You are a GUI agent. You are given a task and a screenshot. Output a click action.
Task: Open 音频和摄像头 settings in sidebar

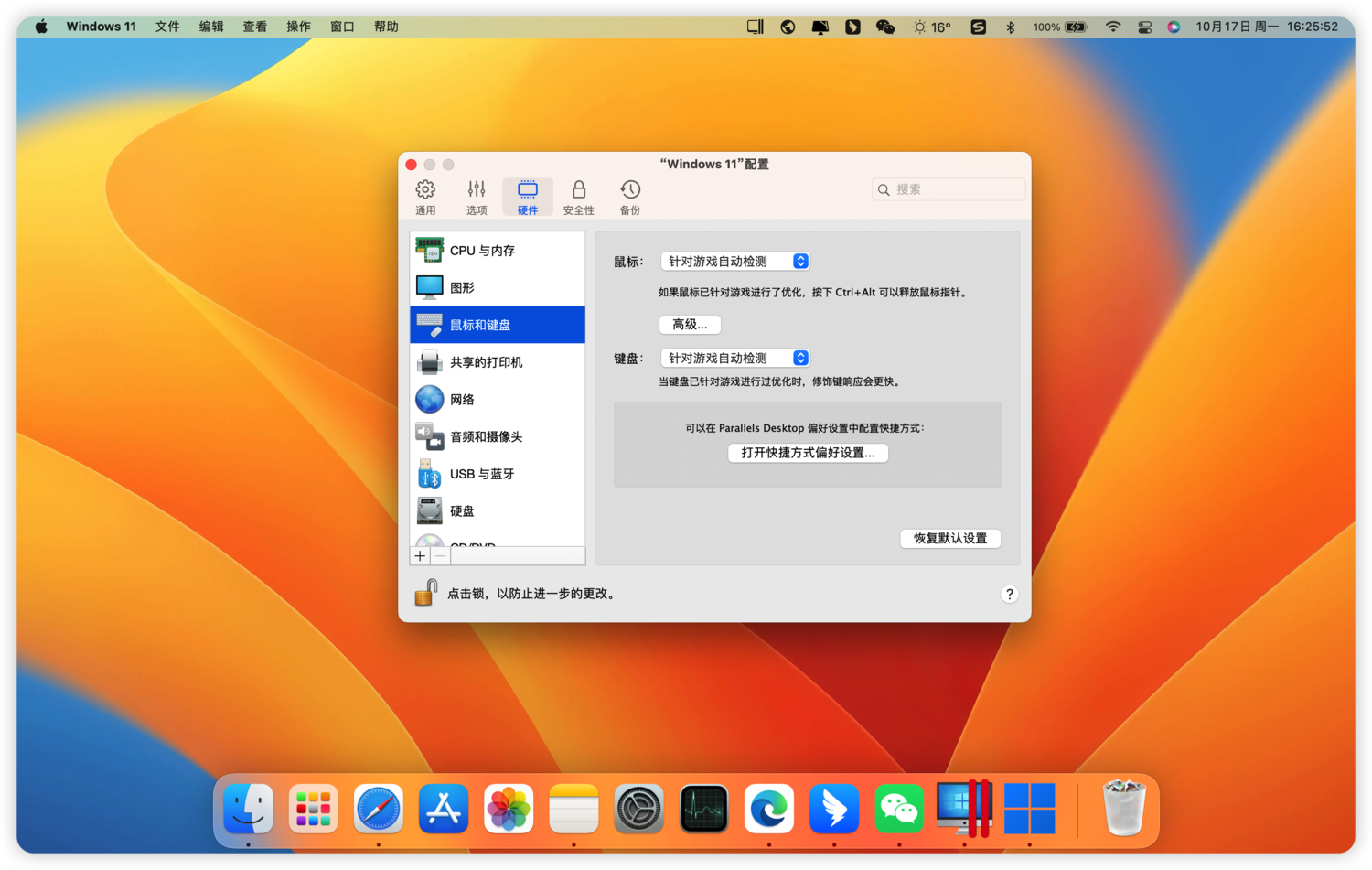point(498,436)
